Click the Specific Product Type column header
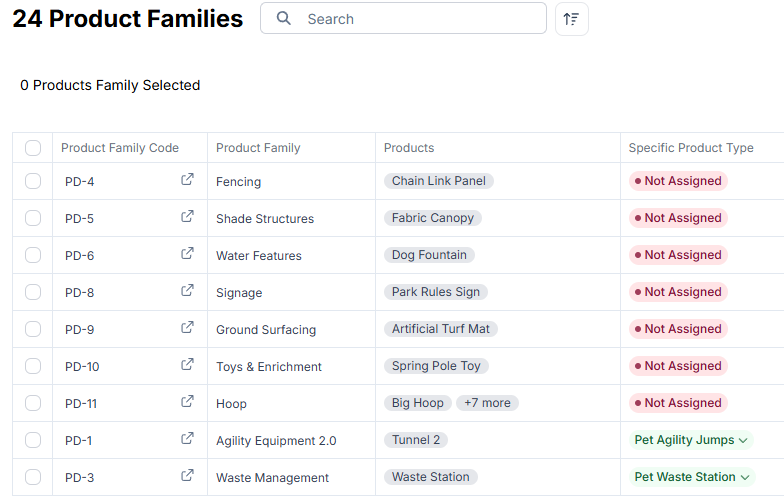This screenshot has width=784, height=496. point(690,148)
